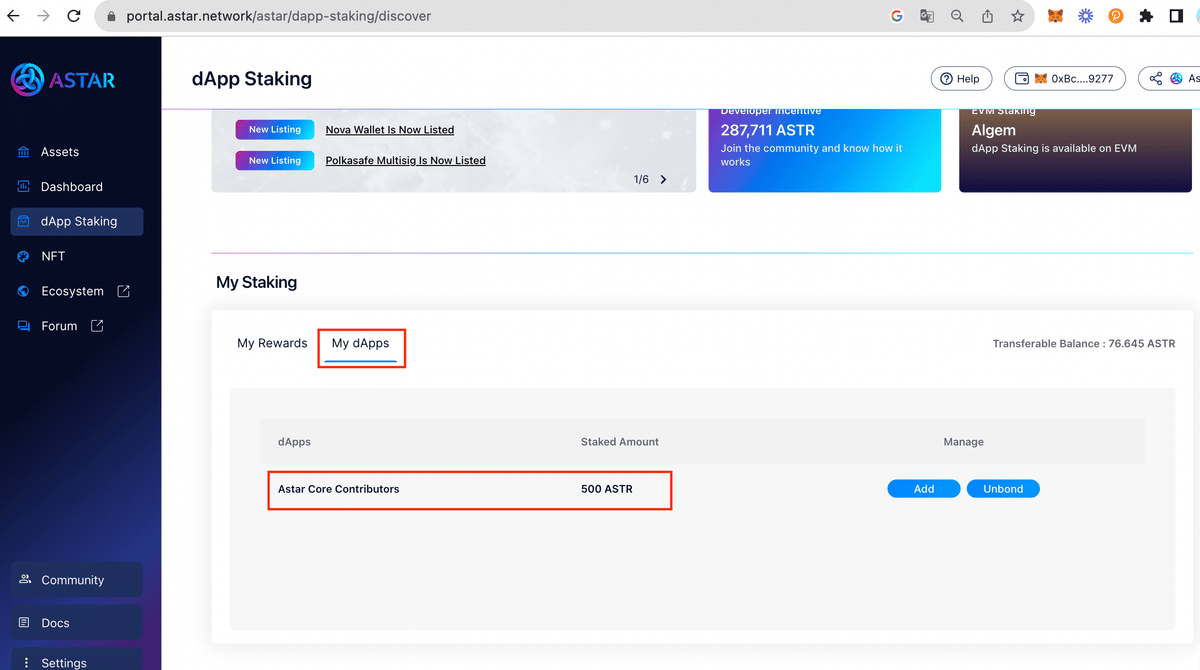
Task: Open browser extensions puzzle icon
Action: tap(1146, 16)
